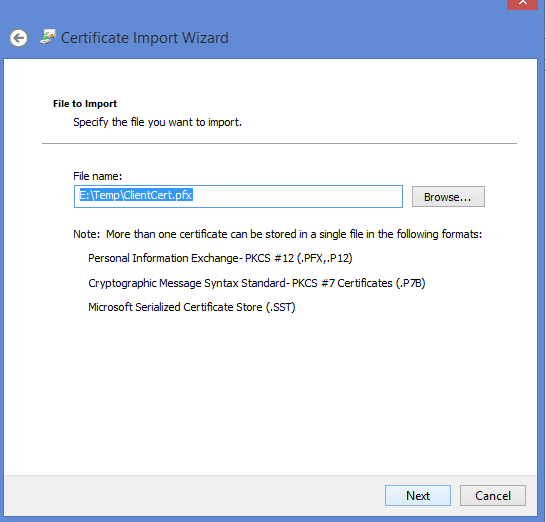
Task: Click the Cryptographic Message Syntax PKCS #7 line
Action: [257, 283]
